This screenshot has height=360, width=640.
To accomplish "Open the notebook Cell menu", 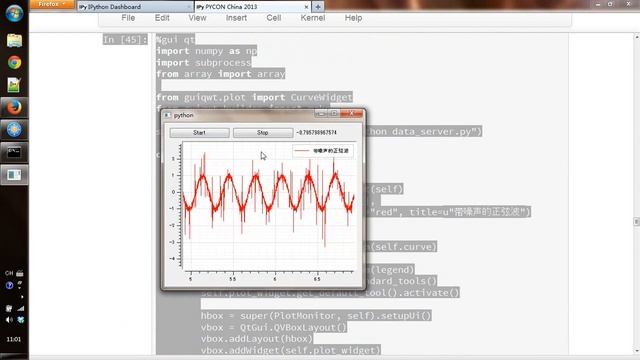I will (x=274, y=18).
